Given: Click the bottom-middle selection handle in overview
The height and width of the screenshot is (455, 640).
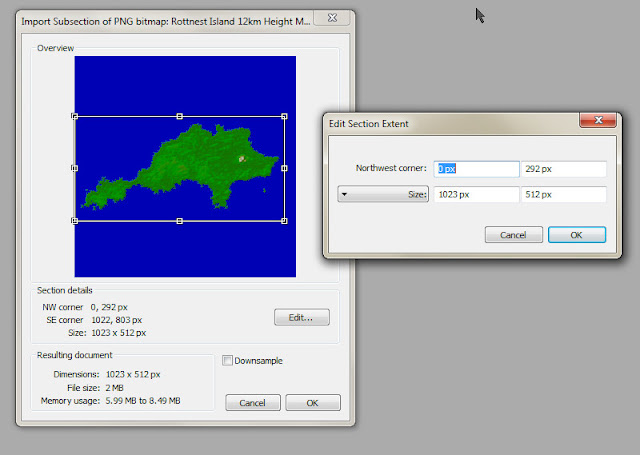Looking at the screenshot, I should [x=180, y=221].
